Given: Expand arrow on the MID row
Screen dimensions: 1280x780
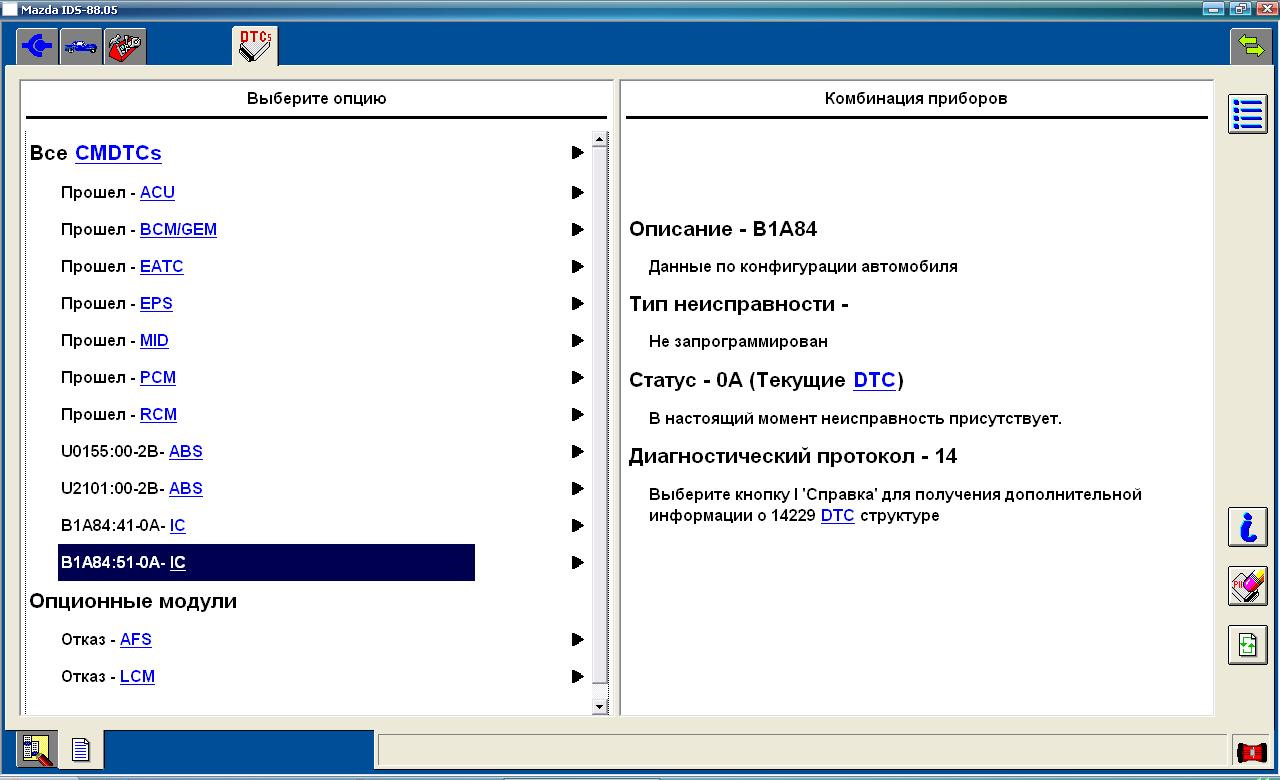Looking at the screenshot, I should (x=577, y=340).
